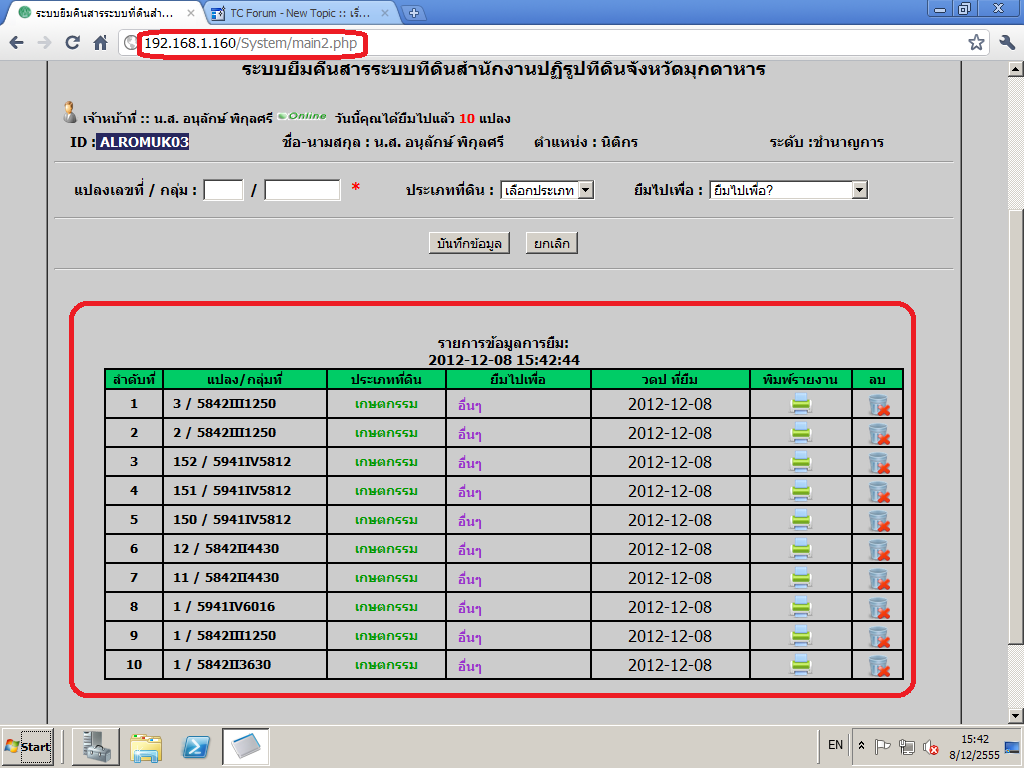
Task: Open the Start menu
Action: click(x=27, y=746)
